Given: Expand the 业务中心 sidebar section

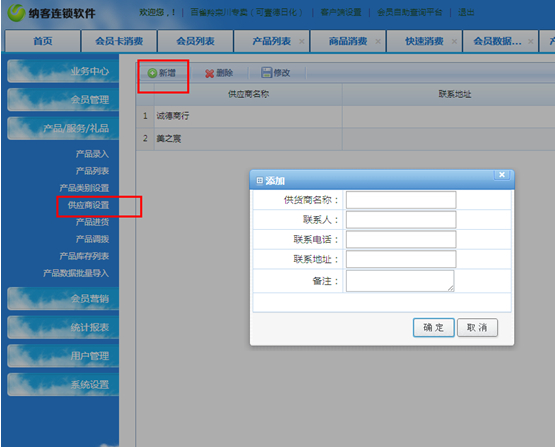Looking at the screenshot, I should tap(63, 71).
